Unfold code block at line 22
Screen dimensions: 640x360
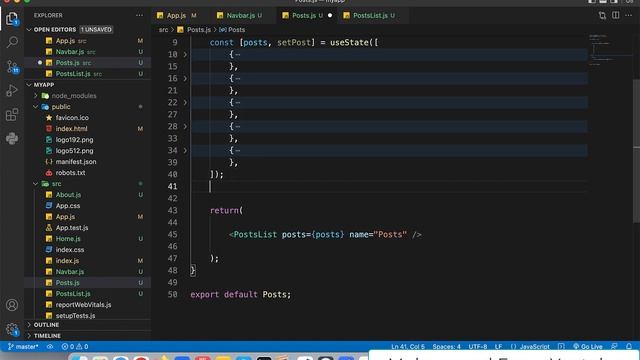click(185, 102)
